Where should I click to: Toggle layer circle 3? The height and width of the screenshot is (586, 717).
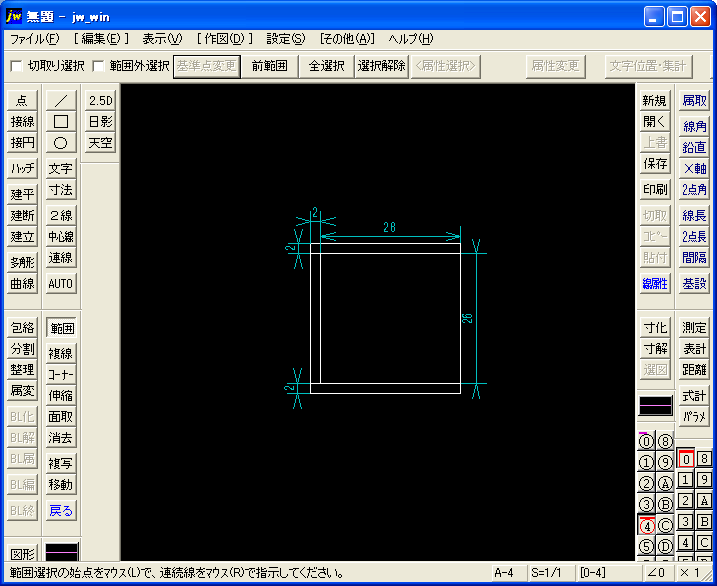(646, 505)
